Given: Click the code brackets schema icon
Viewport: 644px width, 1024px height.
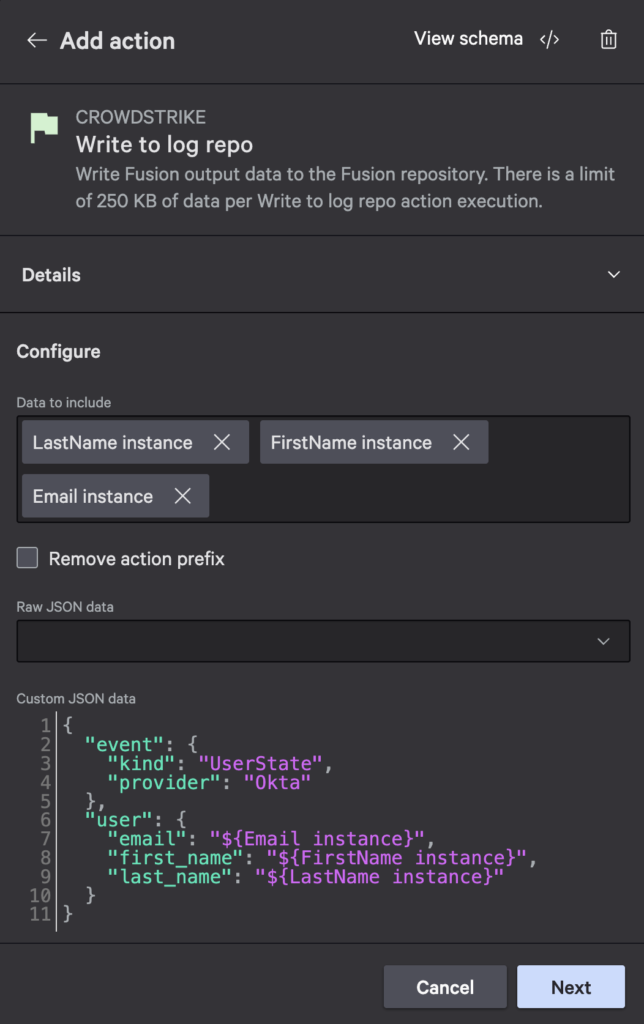Looking at the screenshot, I should [549, 40].
